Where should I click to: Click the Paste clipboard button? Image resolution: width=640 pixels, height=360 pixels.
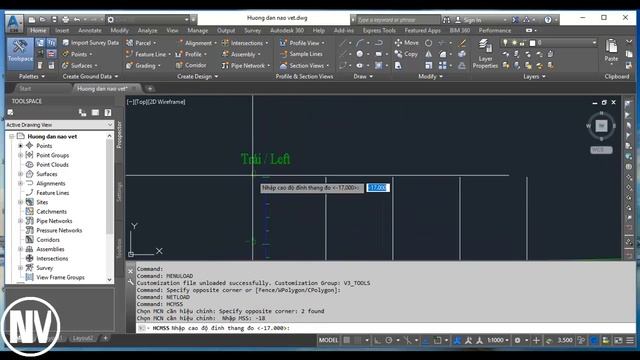point(611,50)
